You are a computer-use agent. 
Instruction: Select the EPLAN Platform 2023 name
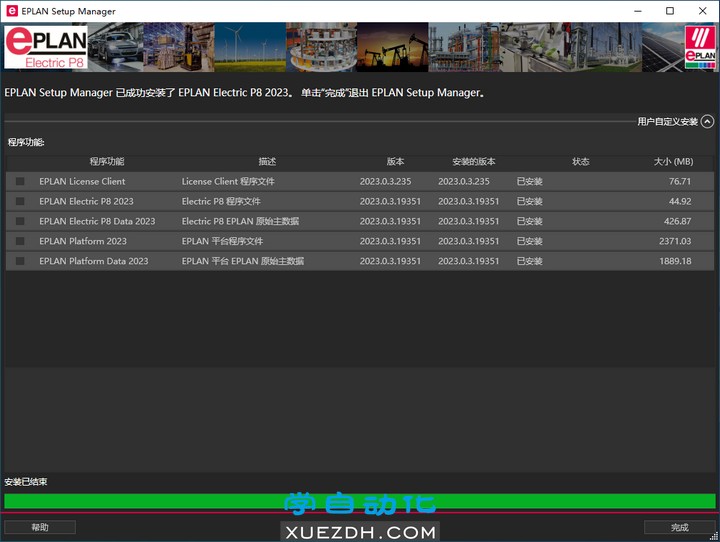pyautogui.click(x=83, y=241)
